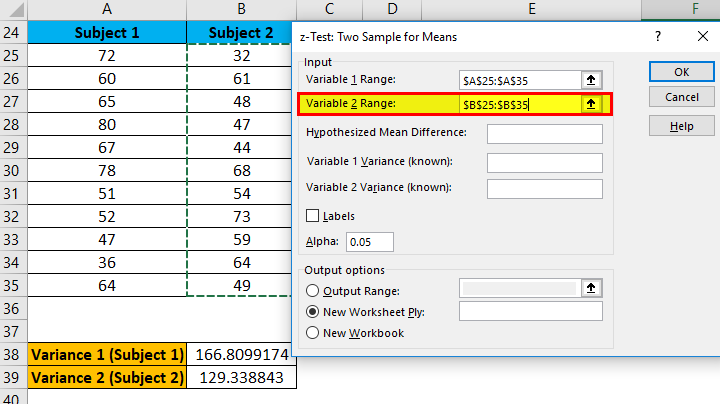The width and height of the screenshot is (720, 404).
Task: Click the Output Range text box
Action: (520, 288)
